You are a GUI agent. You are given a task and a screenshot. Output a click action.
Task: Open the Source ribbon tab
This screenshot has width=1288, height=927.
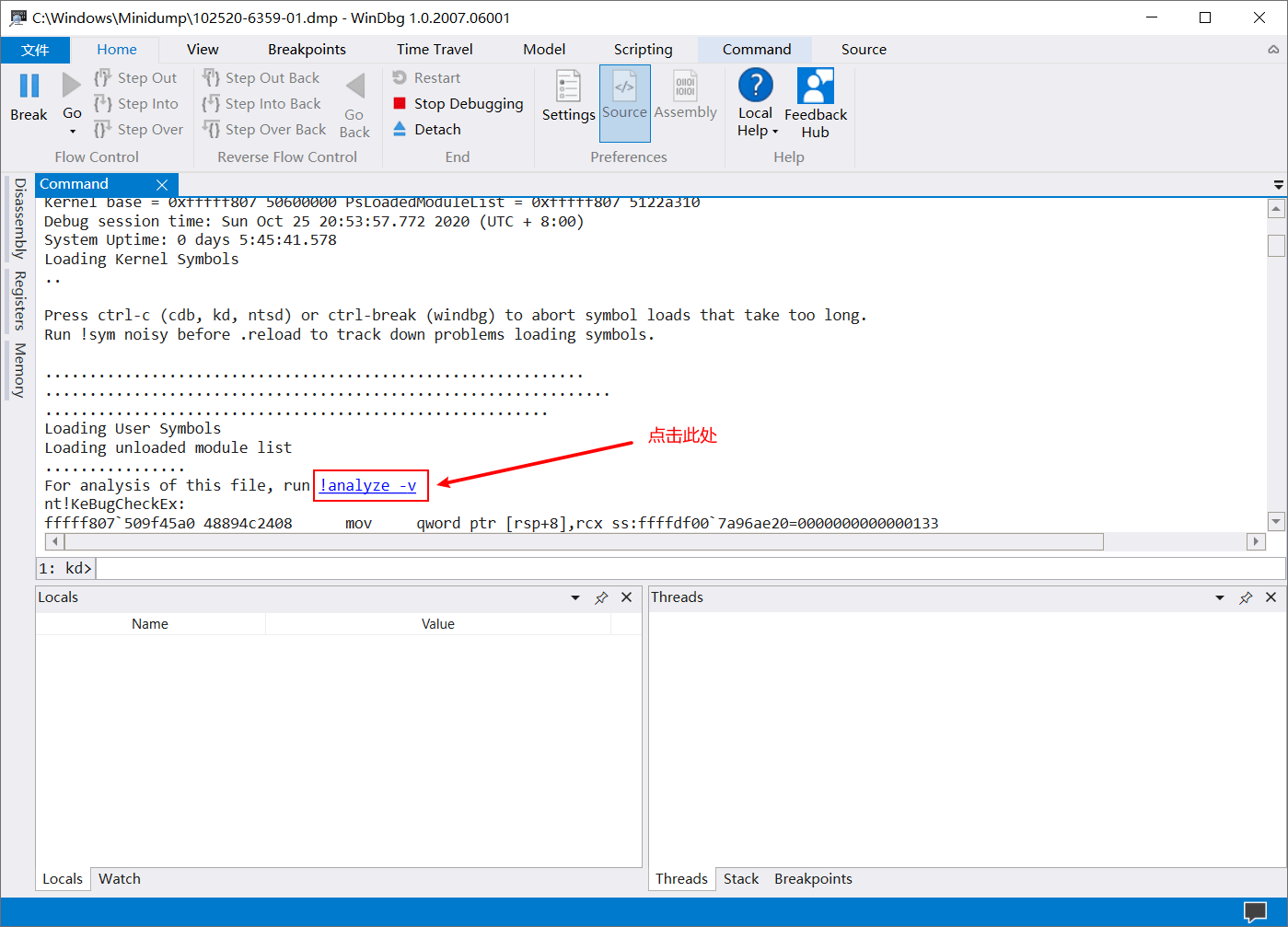tap(864, 50)
